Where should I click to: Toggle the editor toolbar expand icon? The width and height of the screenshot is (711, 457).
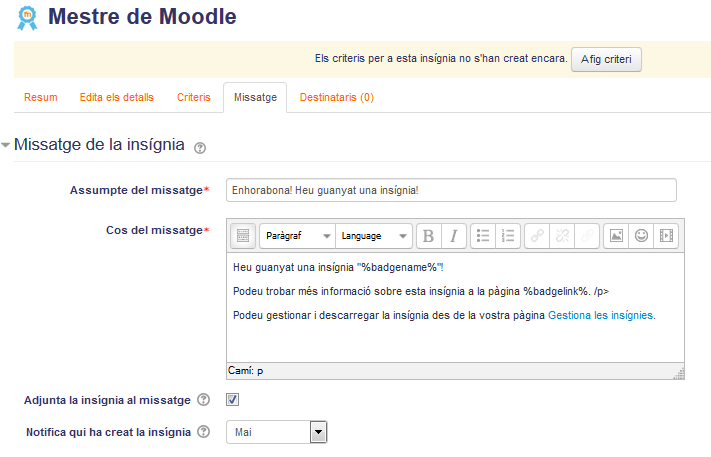[x=243, y=236]
